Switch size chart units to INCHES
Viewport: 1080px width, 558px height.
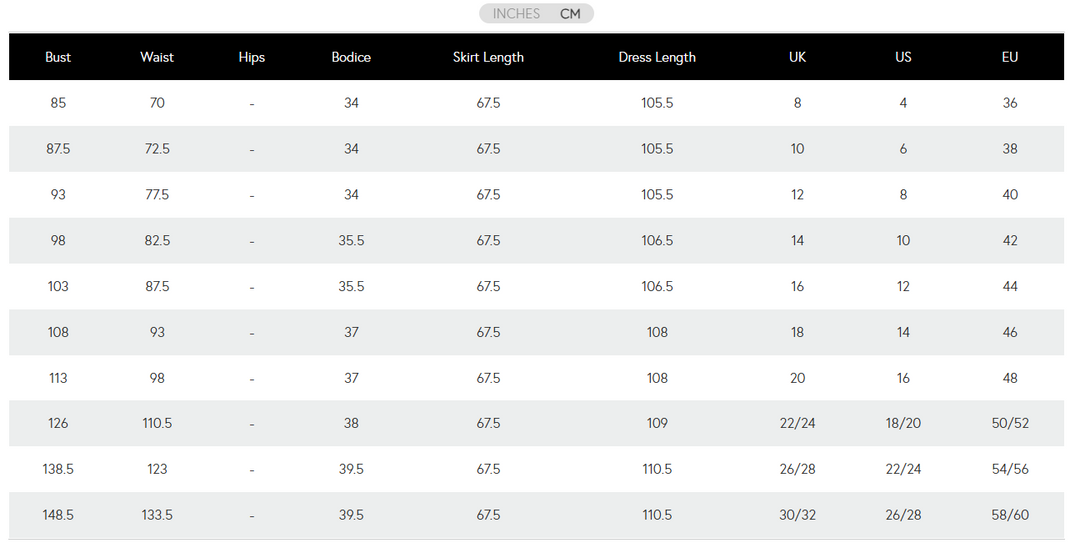point(516,14)
